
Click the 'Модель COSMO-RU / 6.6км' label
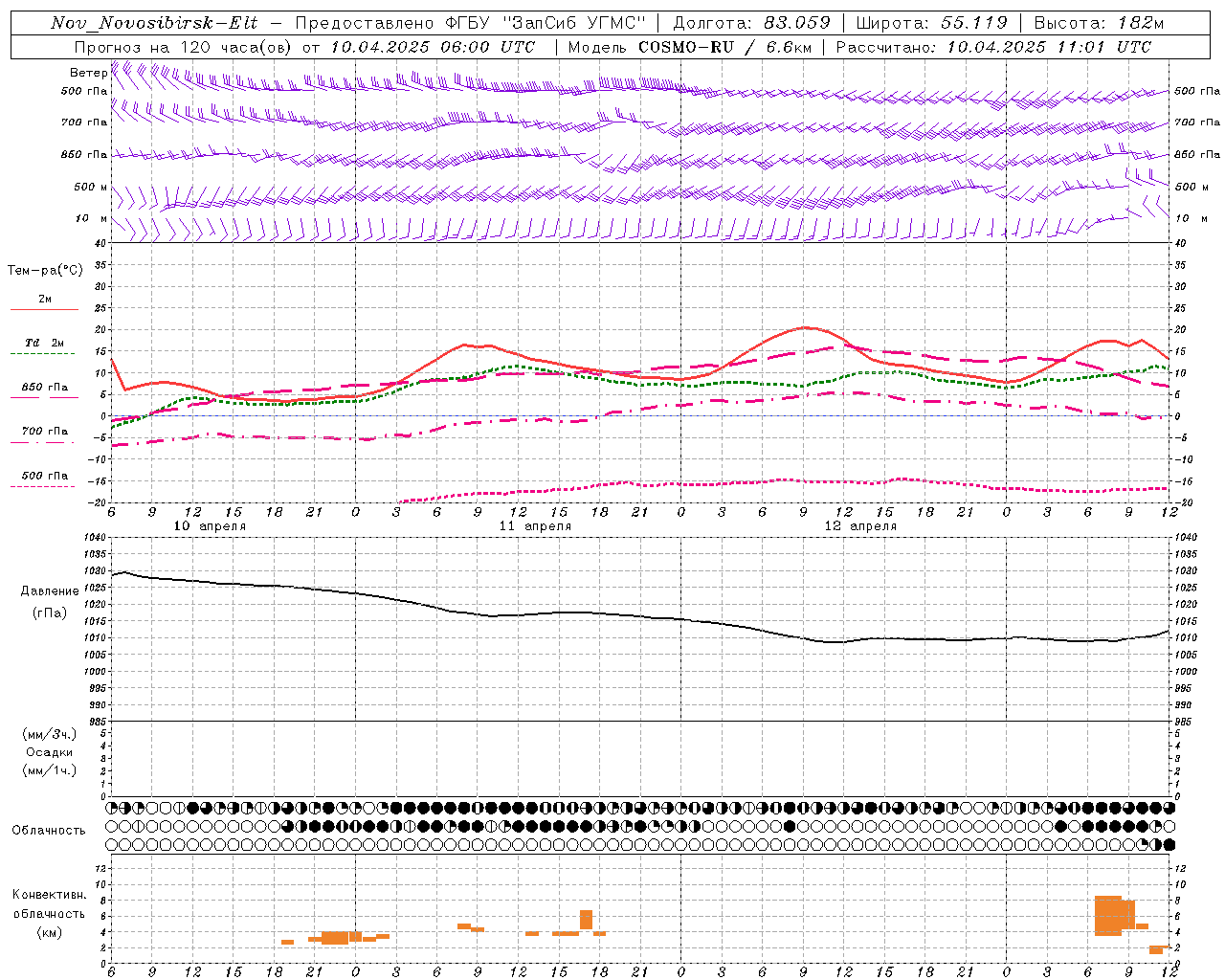[x=689, y=47]
